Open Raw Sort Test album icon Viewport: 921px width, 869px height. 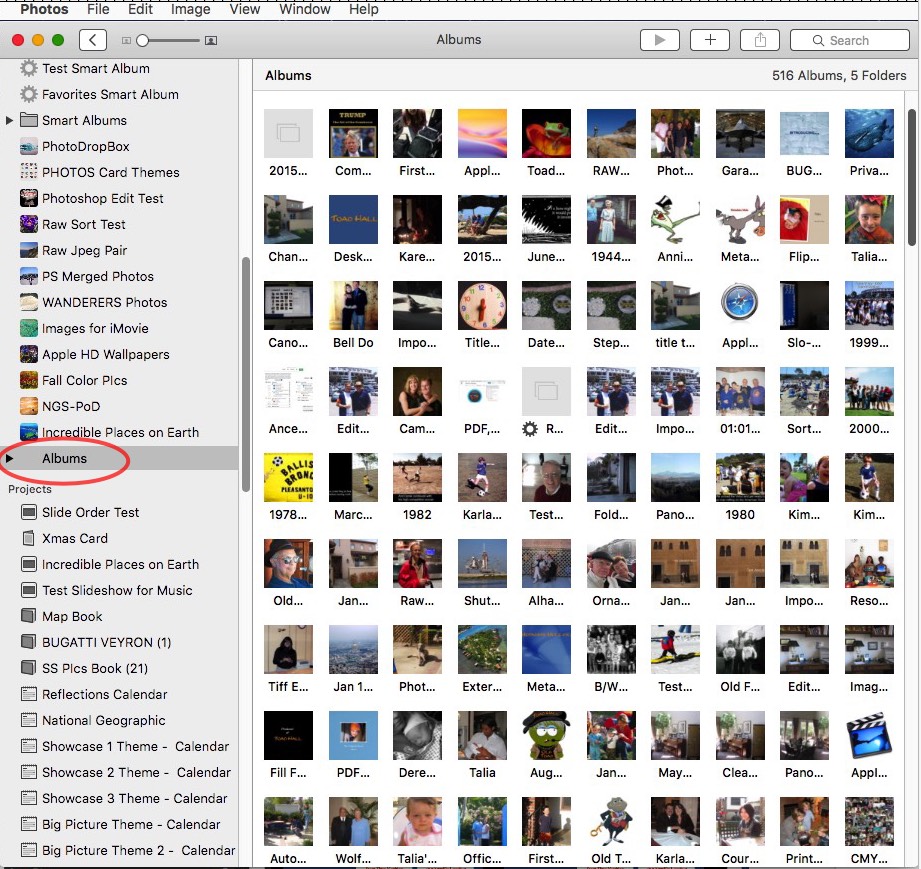[x=29, y=224]
